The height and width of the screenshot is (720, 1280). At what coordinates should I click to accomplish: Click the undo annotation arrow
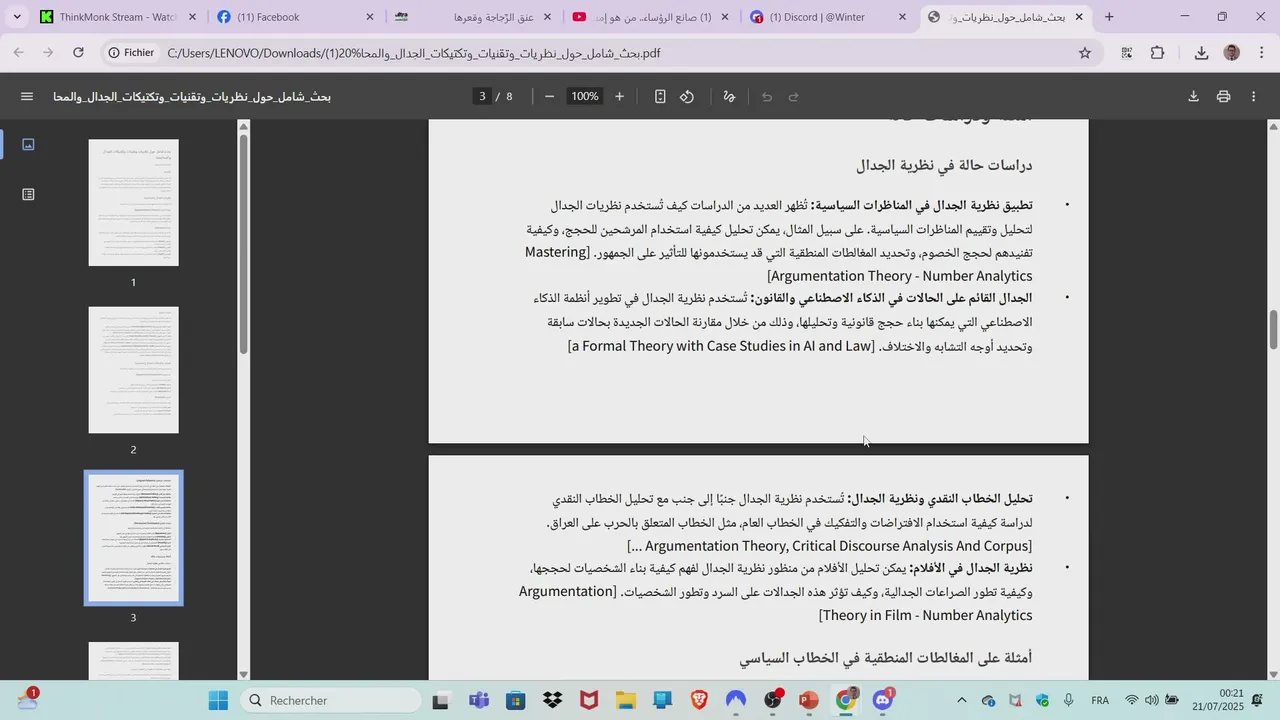[767, 97]
